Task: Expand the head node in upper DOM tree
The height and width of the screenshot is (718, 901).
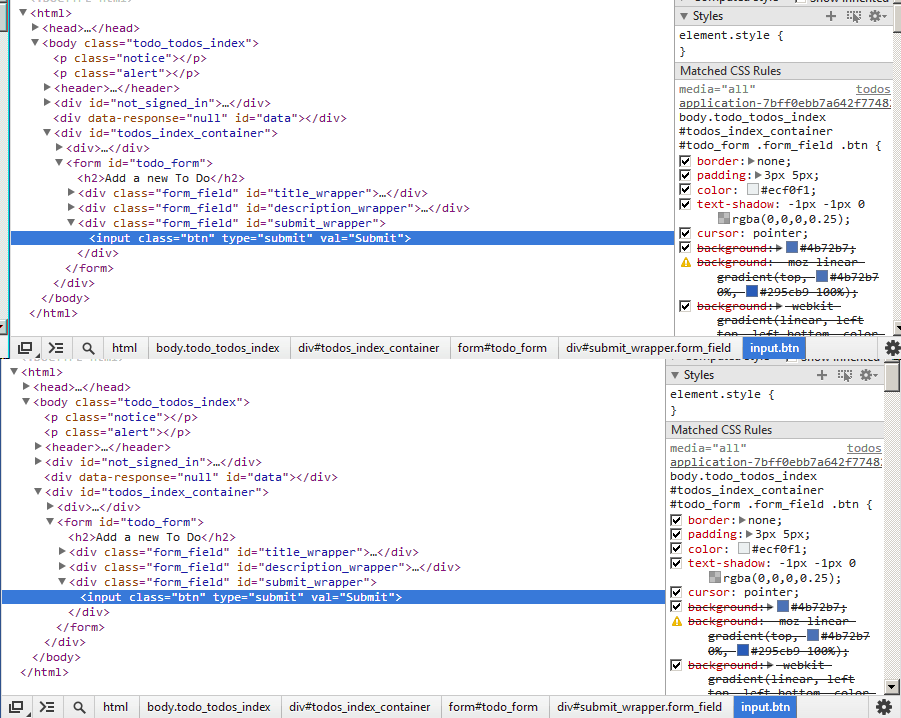Action: click(35, 28)
